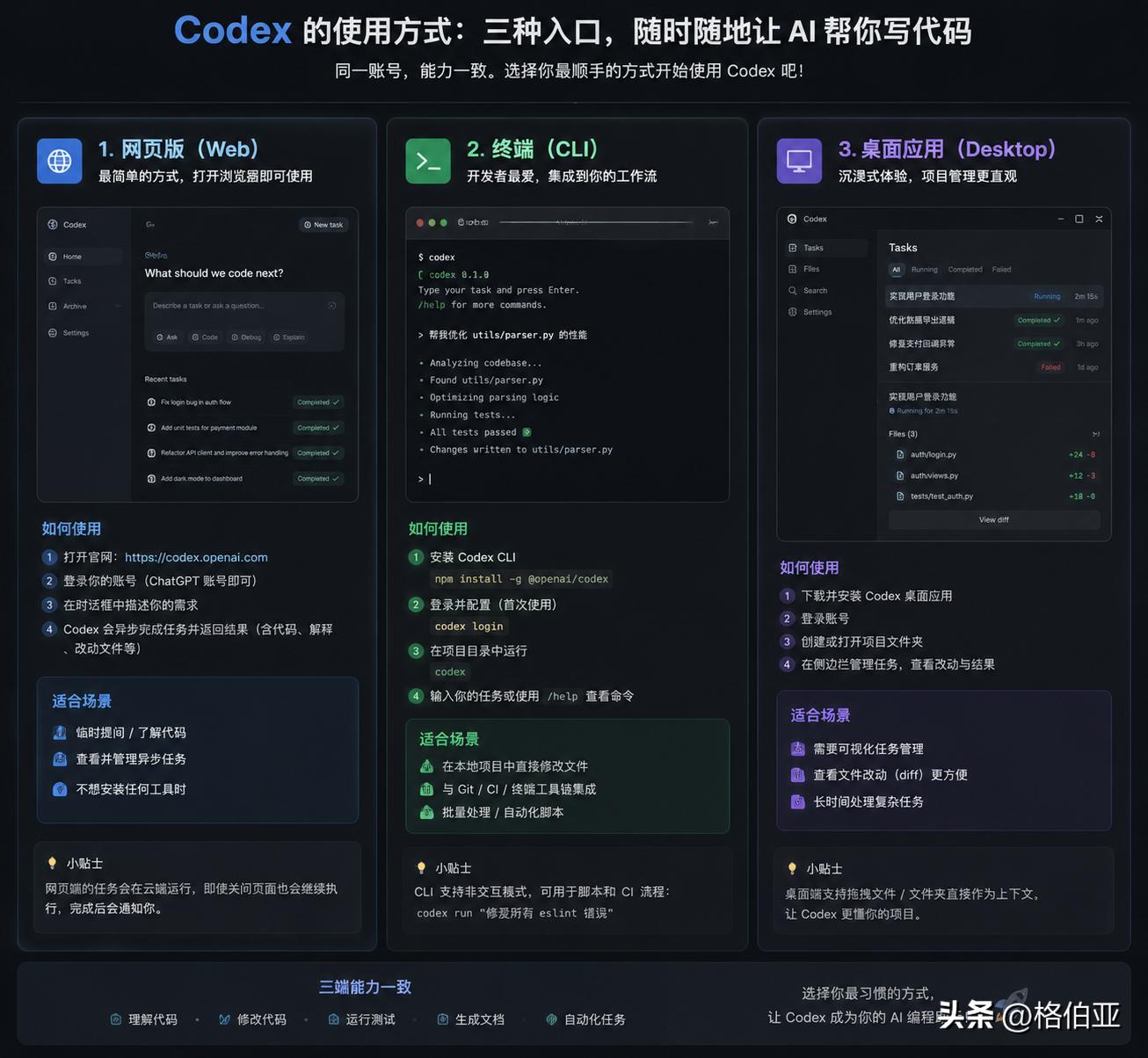1148x1058 pixels.
Task: Click the lightbulb icon in the CLI 小贴士 box
Action: click(x=421, y=868)
